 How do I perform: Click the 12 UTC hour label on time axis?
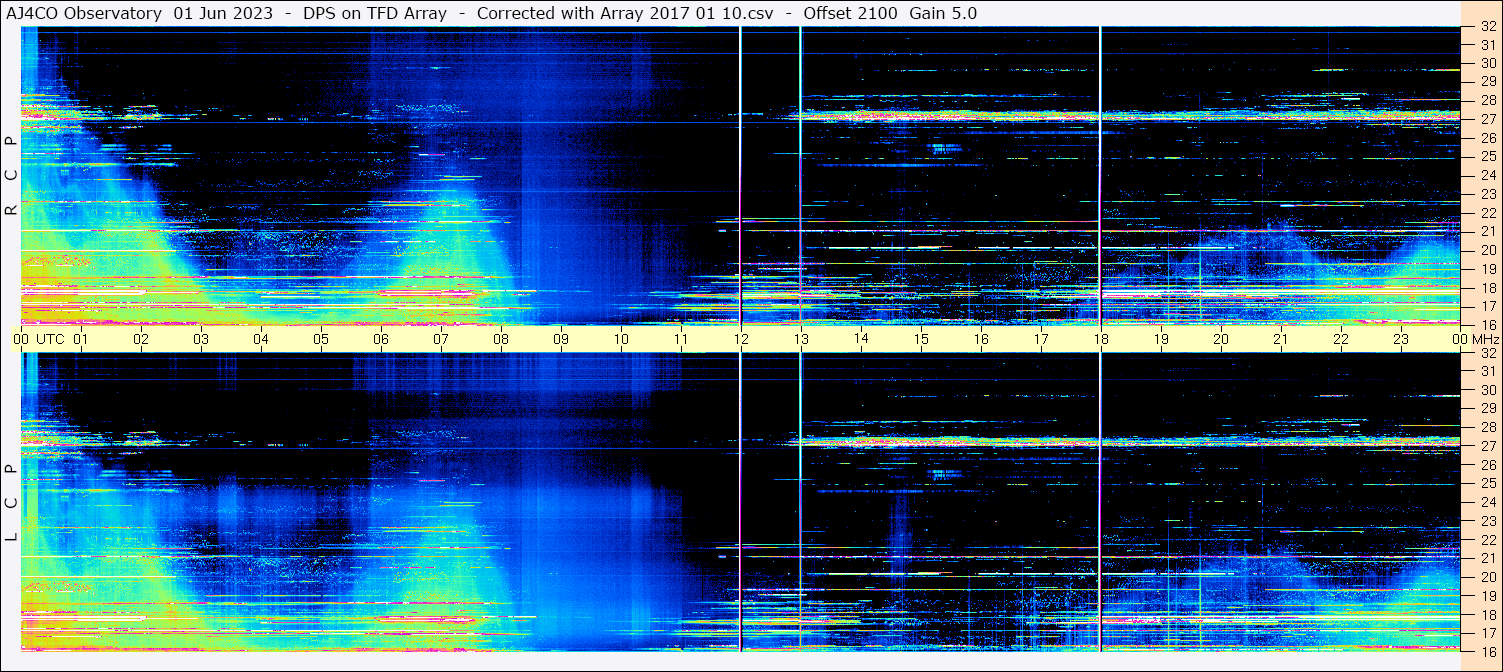(741, 339)
